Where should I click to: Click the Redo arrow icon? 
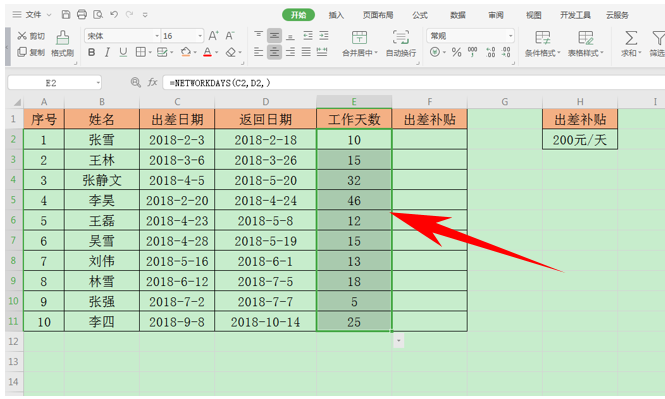(130, 15)
